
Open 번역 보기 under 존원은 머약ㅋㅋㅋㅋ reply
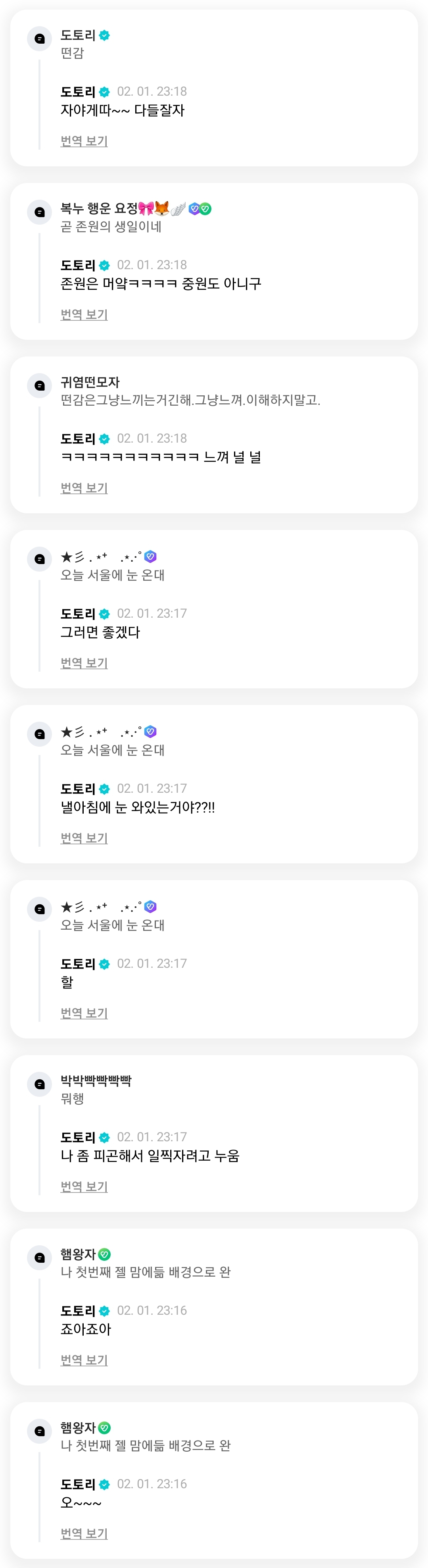pos(84,315)
